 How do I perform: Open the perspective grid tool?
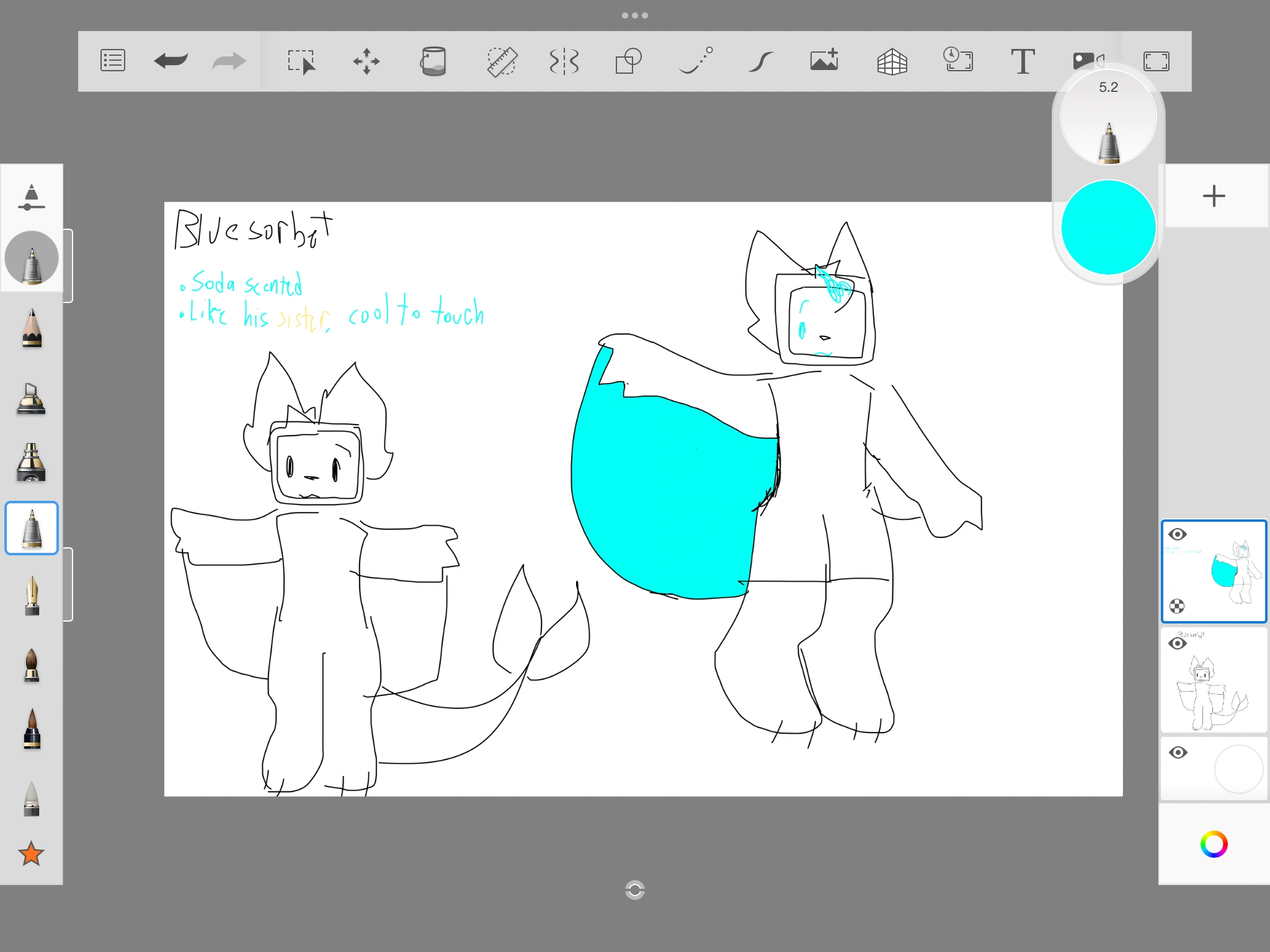[x=892, y=61]
